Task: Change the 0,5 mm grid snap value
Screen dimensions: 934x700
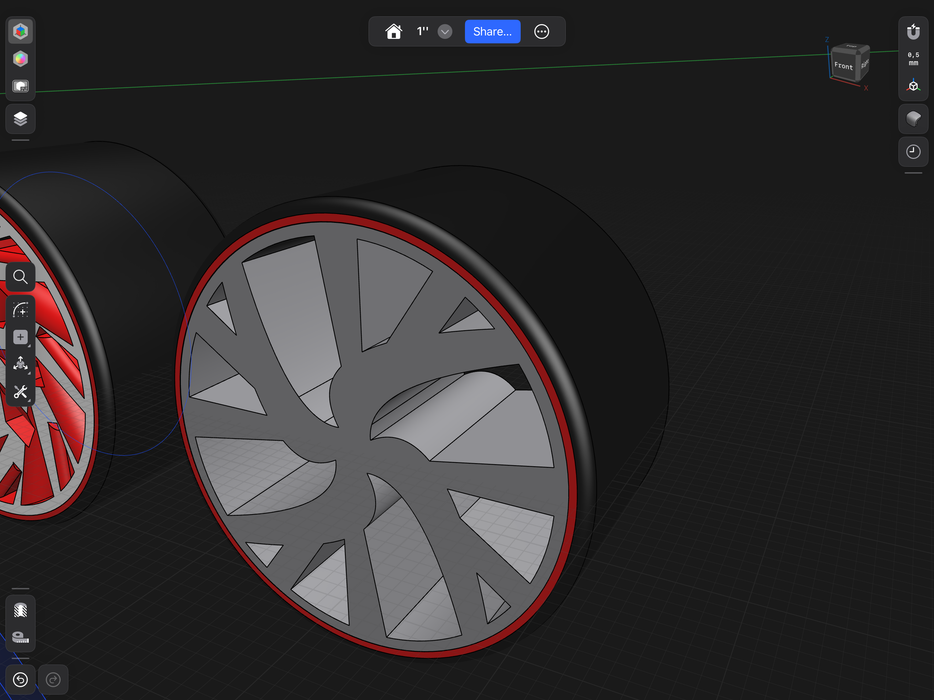Action: point(913,58)
